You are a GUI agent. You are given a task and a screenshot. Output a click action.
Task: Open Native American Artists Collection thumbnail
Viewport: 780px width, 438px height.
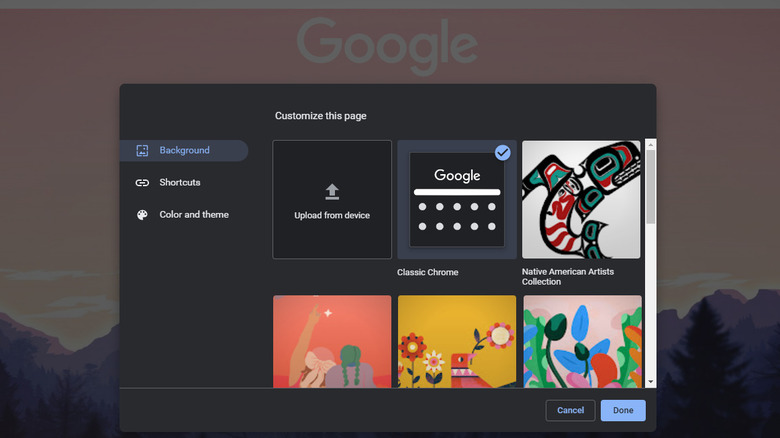coord(581,200)
